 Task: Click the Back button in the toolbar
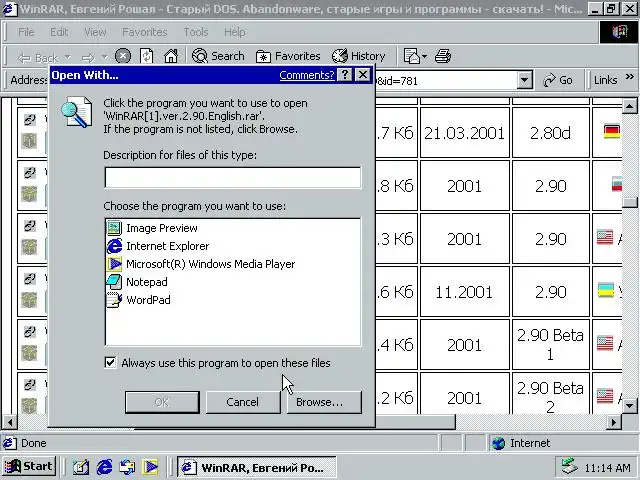(x=38, y=58)
